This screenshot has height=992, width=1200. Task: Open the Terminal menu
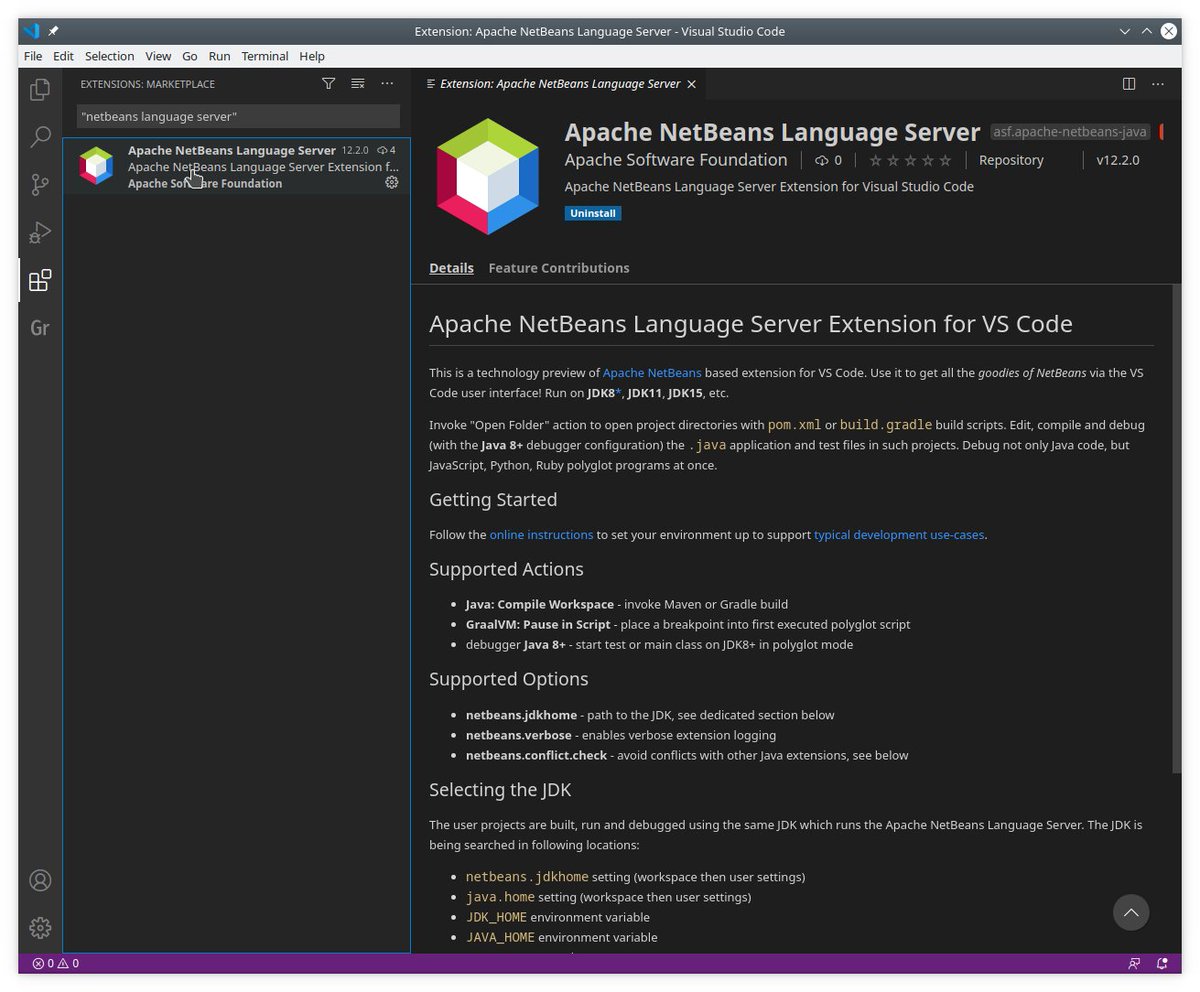pos(265,56)
